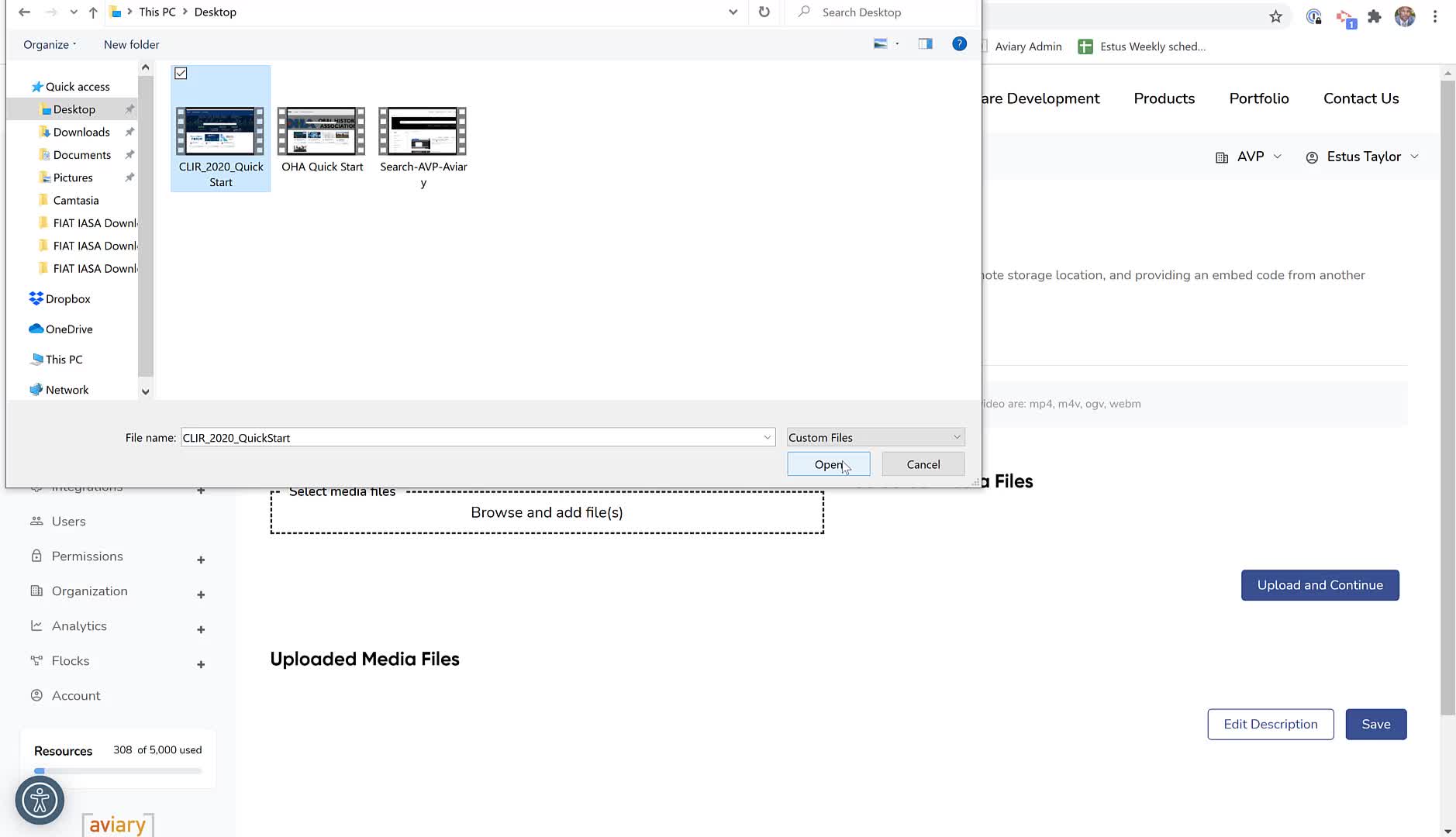Open Chrome three-dot menu

pos(1435,16)
